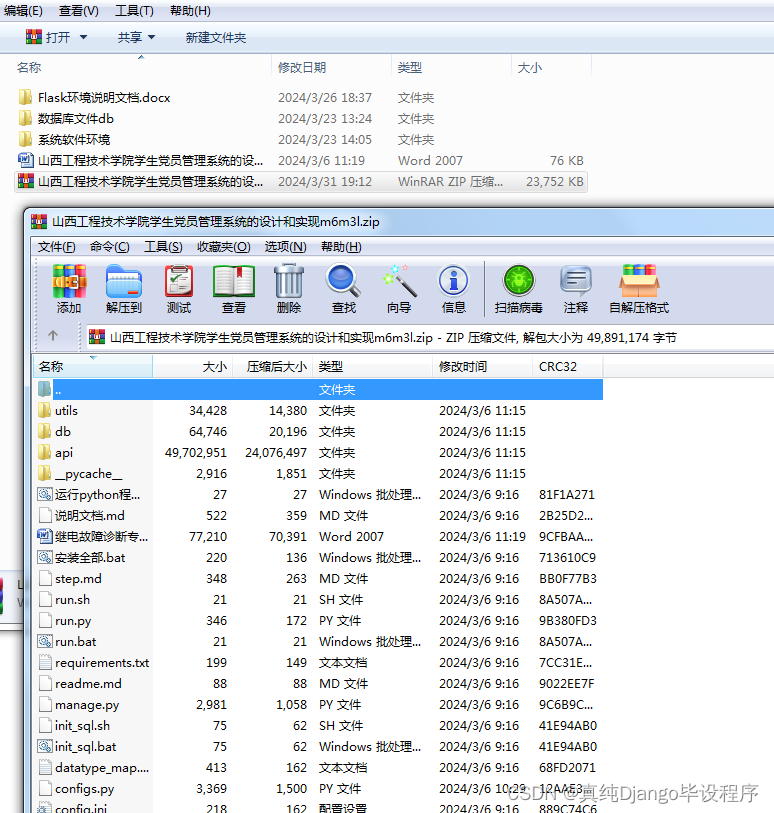Viewport: 774px width, 813px height.
Task: Click the api folder icon in archive list
Action: (x=45, y=453)
